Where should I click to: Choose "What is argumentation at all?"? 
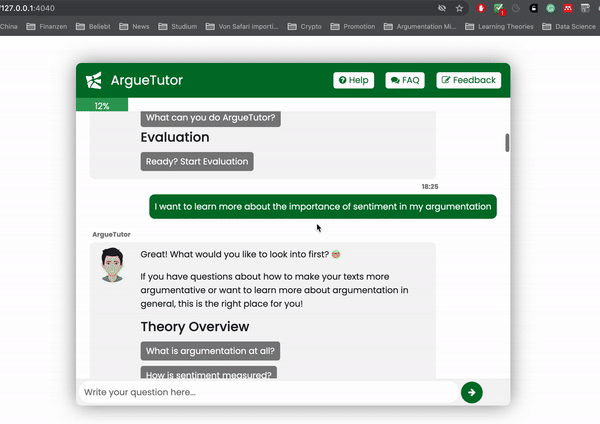pyautogui.click(x=211, y=351)
